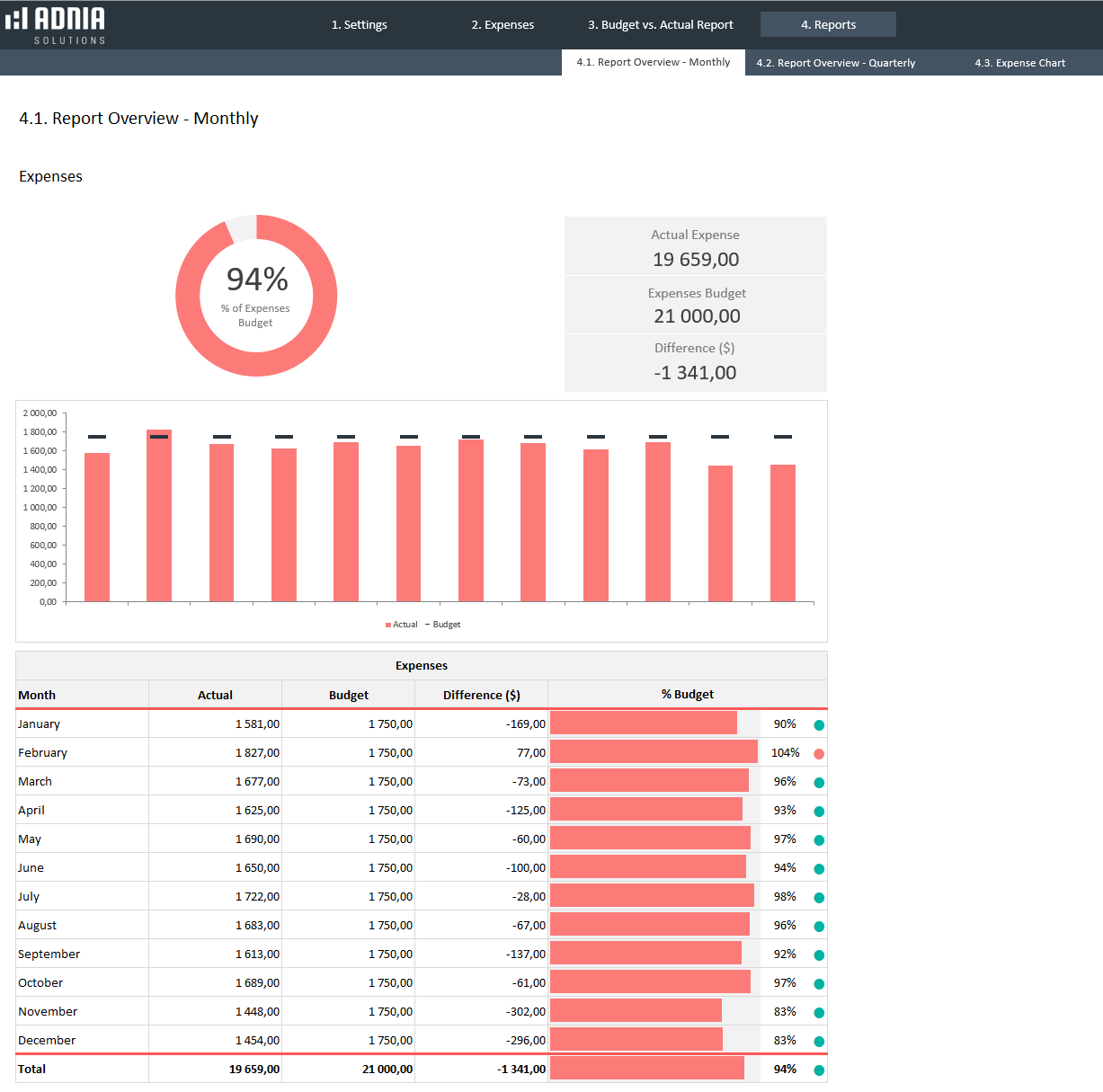Screen dimensions: 1103x1092
Task: Click the red Actual legend marker
Action: point(388,625)
